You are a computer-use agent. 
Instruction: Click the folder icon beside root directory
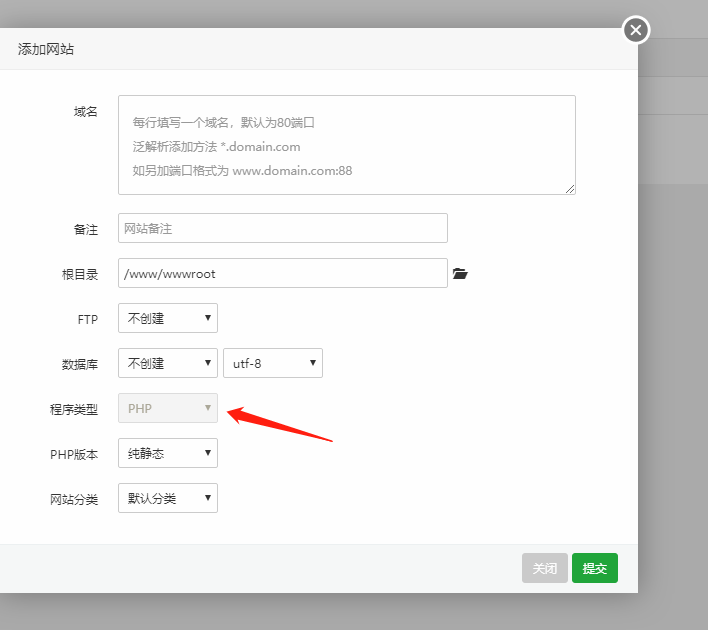[460, 273]
